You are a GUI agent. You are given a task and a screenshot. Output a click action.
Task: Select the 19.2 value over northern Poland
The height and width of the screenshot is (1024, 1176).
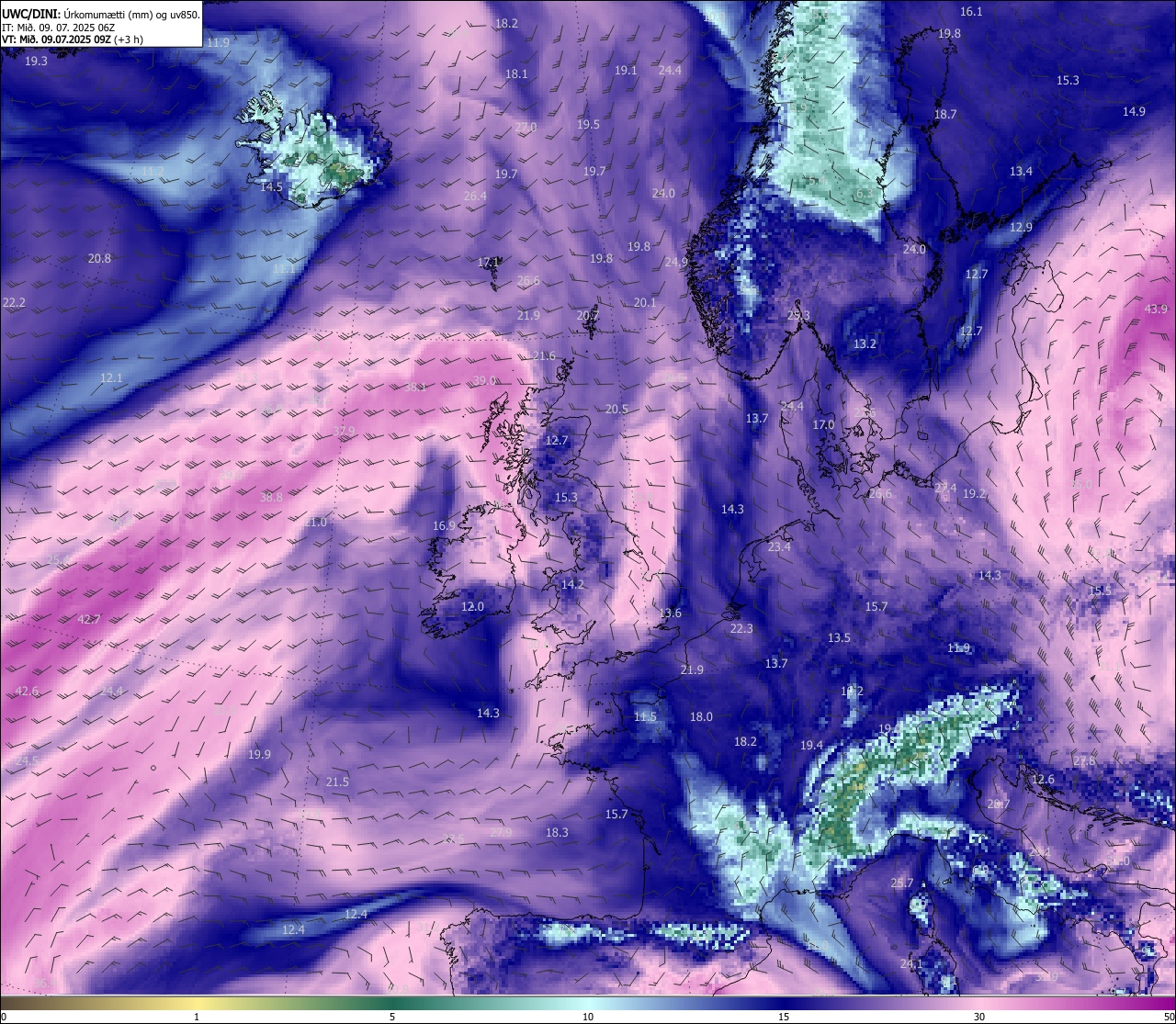point(974,494)
